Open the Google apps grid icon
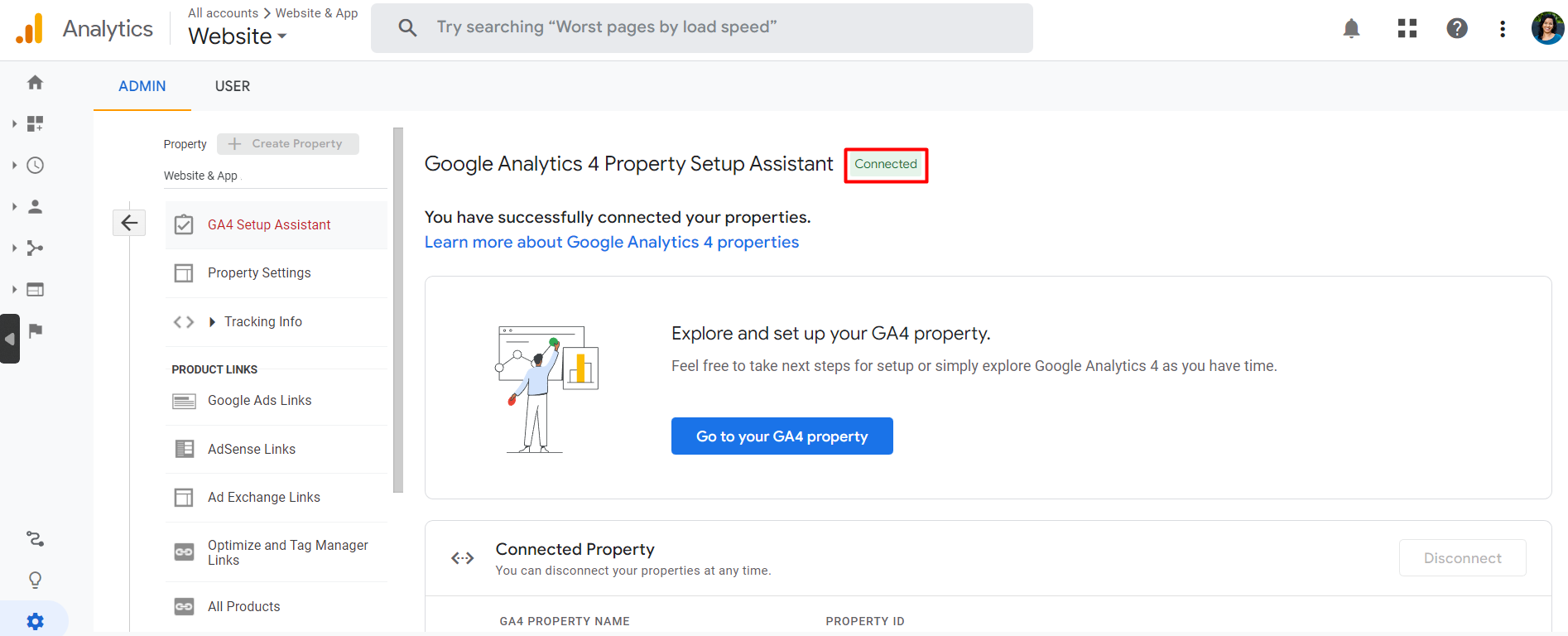1568x636 pixels. (x=1407, y=29)
